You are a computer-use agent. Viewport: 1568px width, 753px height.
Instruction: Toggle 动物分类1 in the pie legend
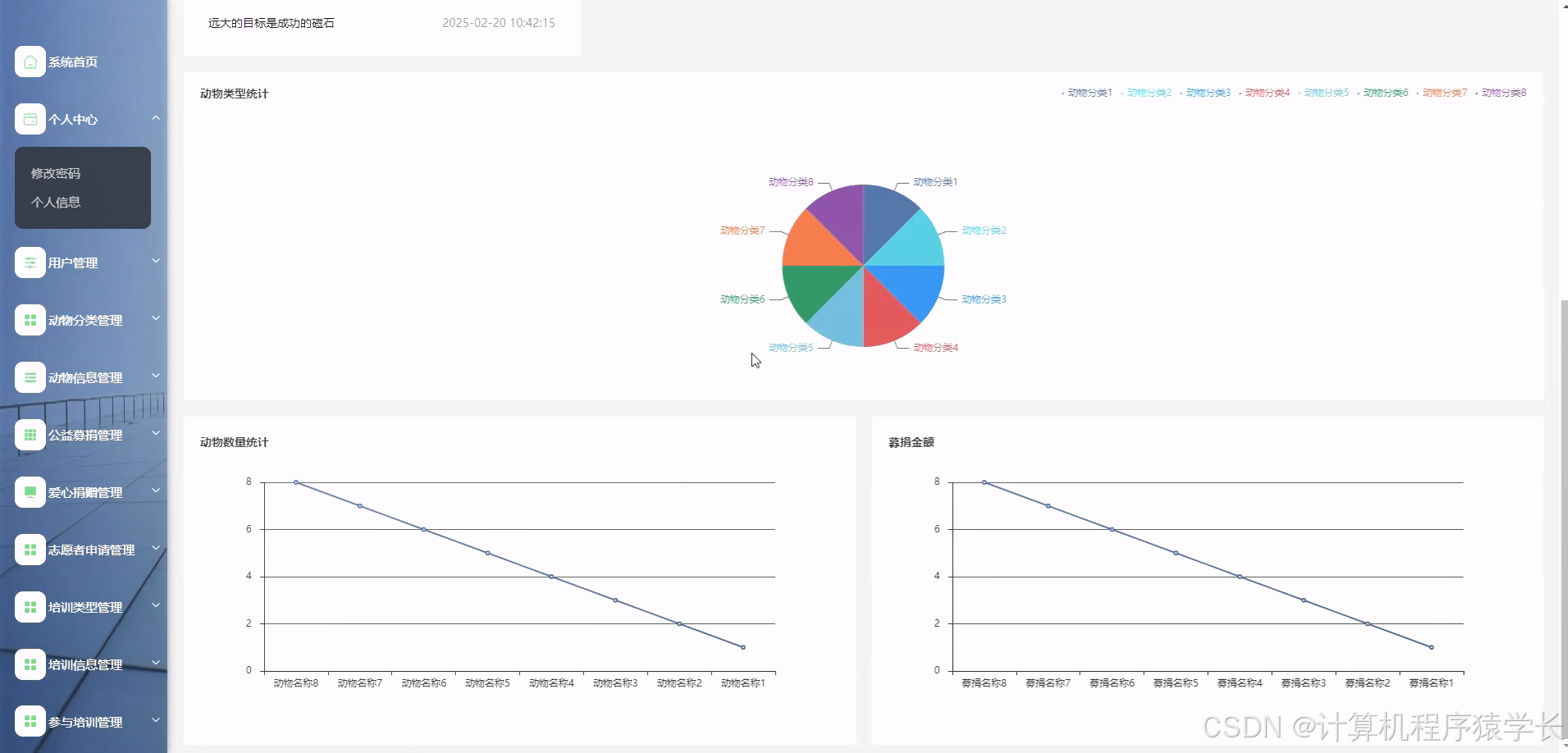coord(1087,93)
